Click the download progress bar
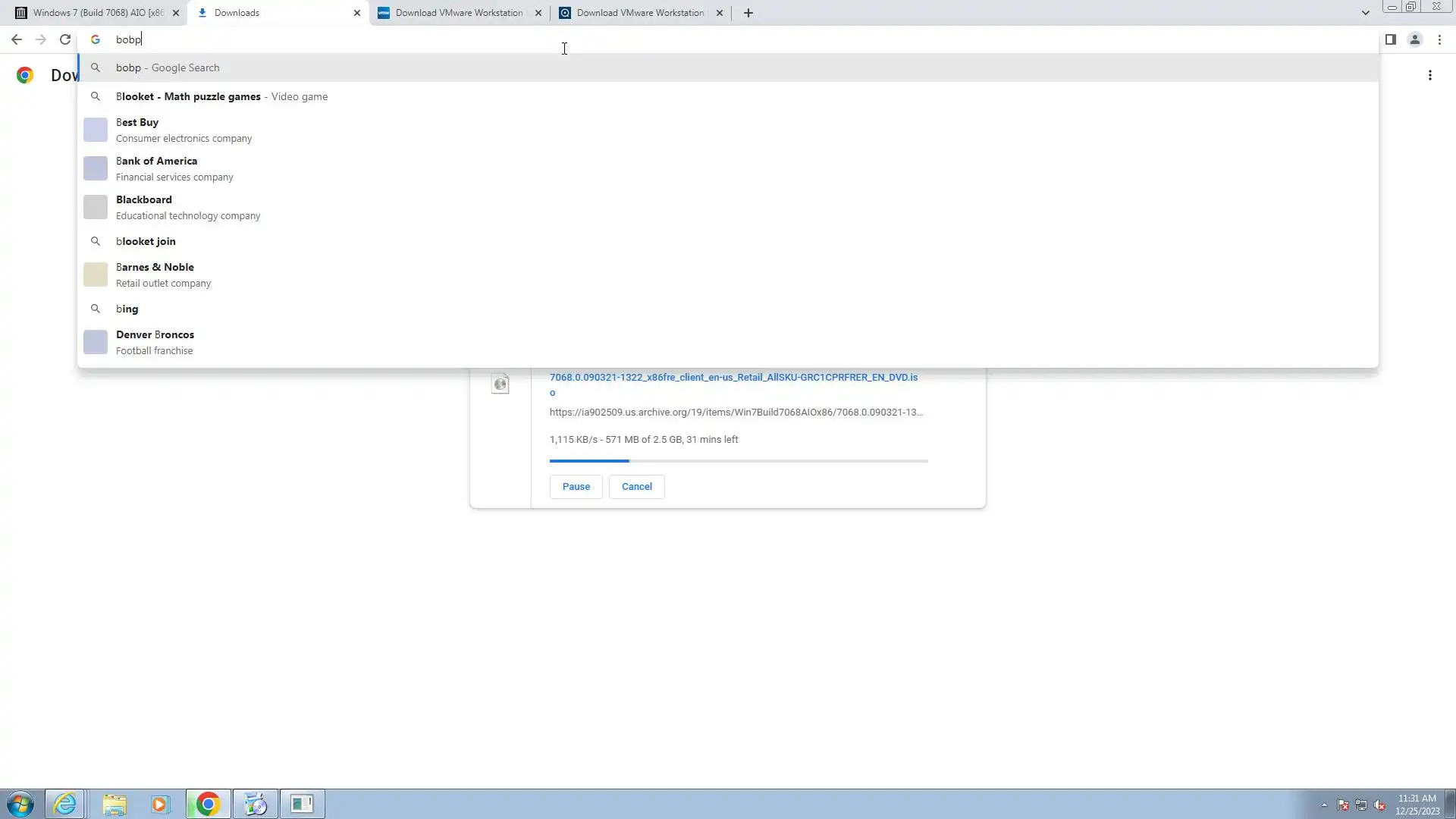 click(738, 460)
